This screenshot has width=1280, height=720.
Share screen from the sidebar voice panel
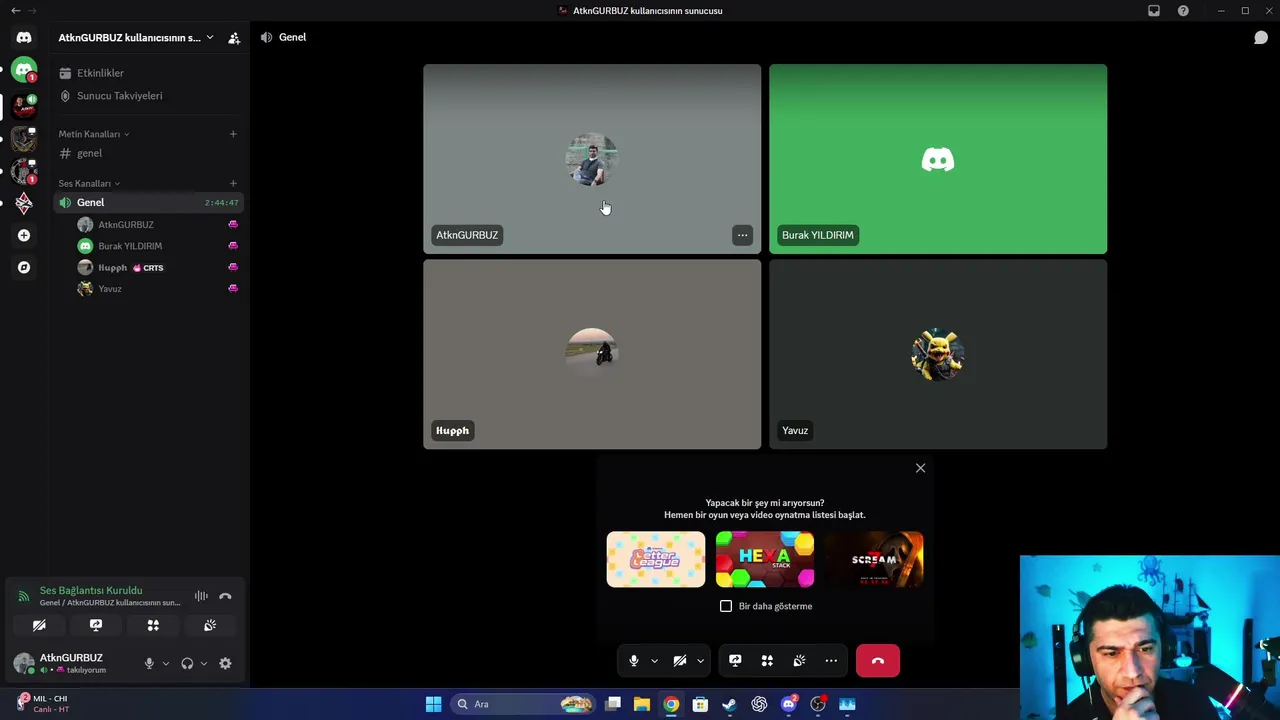(96, 625)
